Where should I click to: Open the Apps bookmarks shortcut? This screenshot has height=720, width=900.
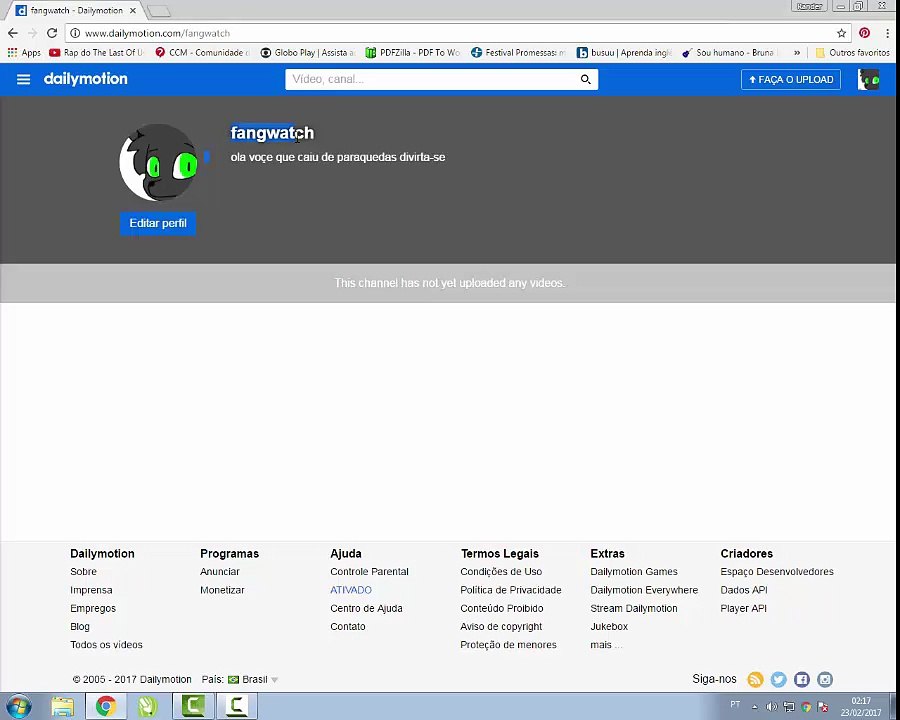pyautogui.click(x=24, y=52)
